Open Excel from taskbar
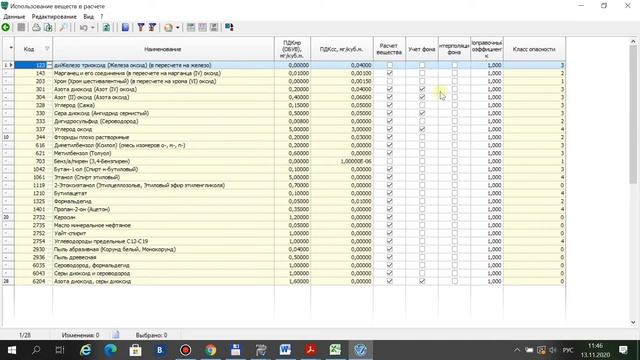 [x=335, y=350]
